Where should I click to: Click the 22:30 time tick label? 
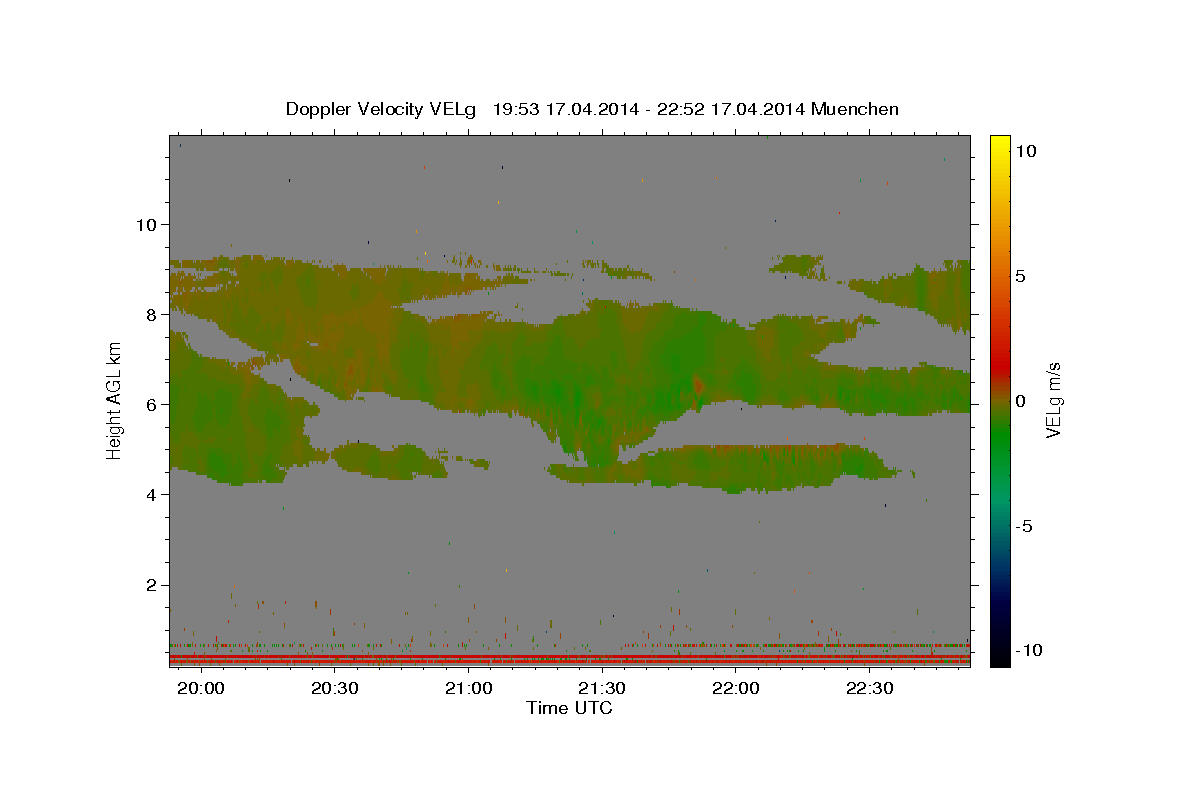click(x=868, y=689)
